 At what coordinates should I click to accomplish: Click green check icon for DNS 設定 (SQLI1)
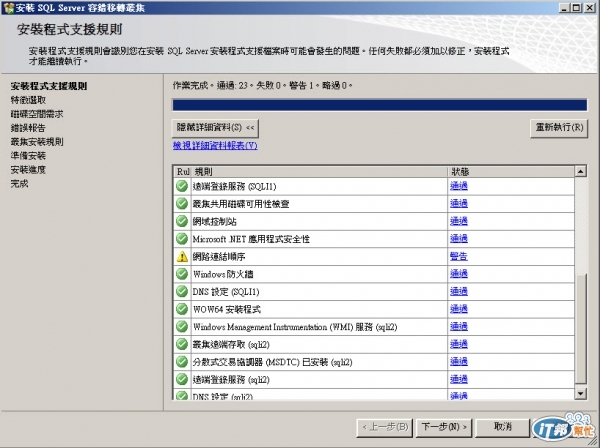tap(182, 292)
